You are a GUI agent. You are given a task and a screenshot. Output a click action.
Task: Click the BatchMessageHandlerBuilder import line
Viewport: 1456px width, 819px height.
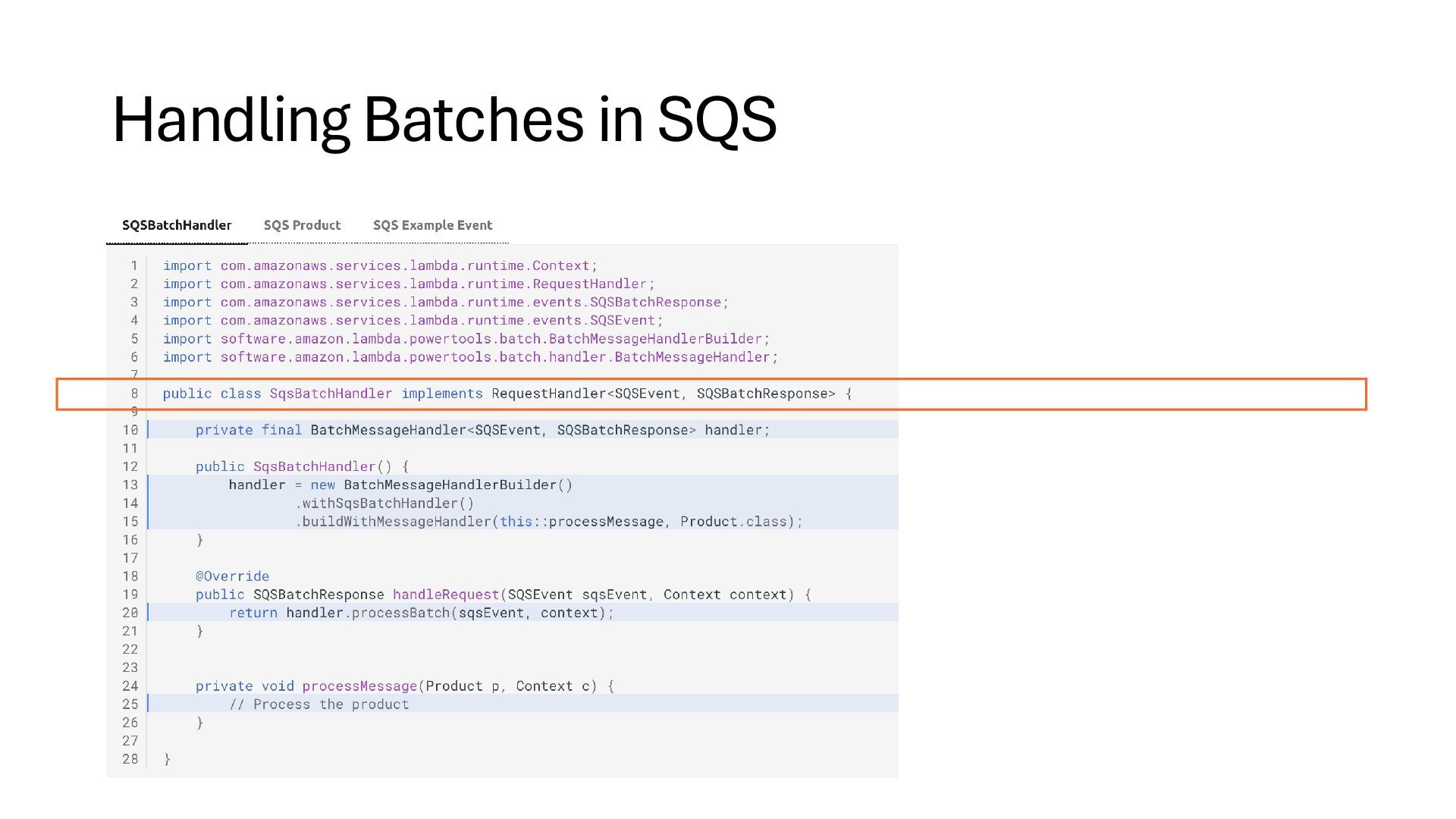coord(466,338)
